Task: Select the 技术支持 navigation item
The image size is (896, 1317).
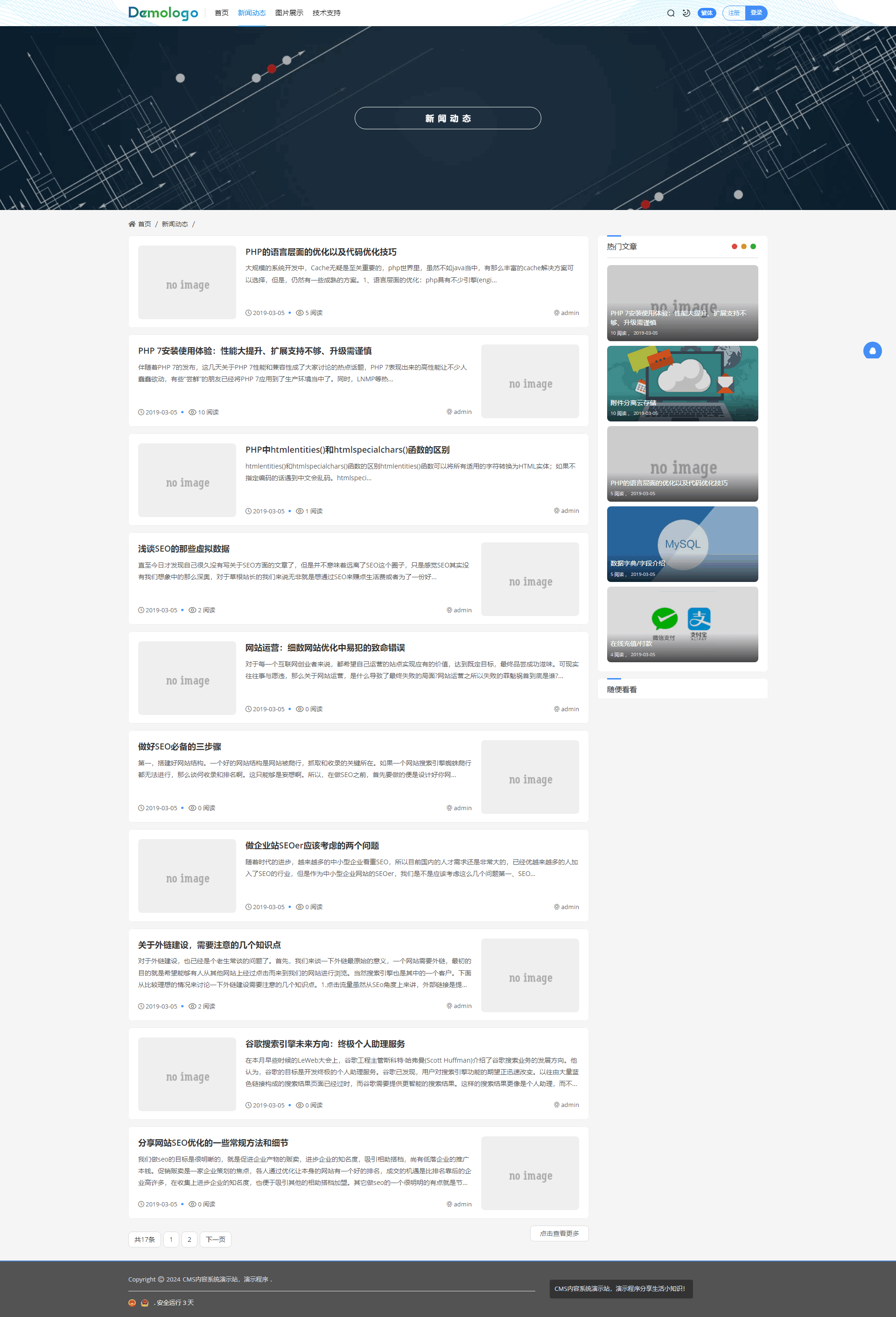Action: coord(327,13)
